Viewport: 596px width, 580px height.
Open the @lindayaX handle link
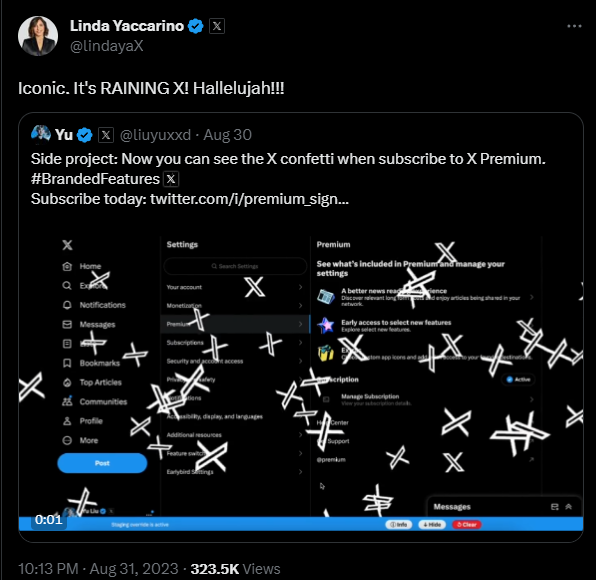coord(107,46)
